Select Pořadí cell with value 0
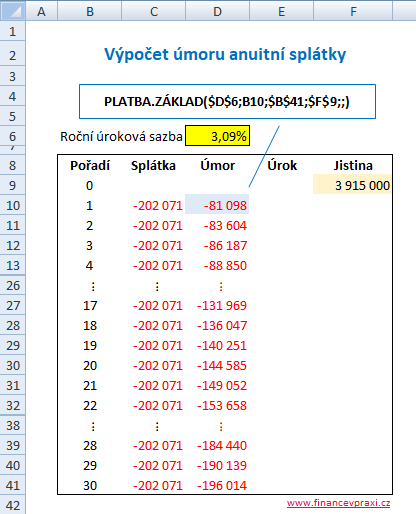This screenshot has width=416, height=514. (89, 185)
